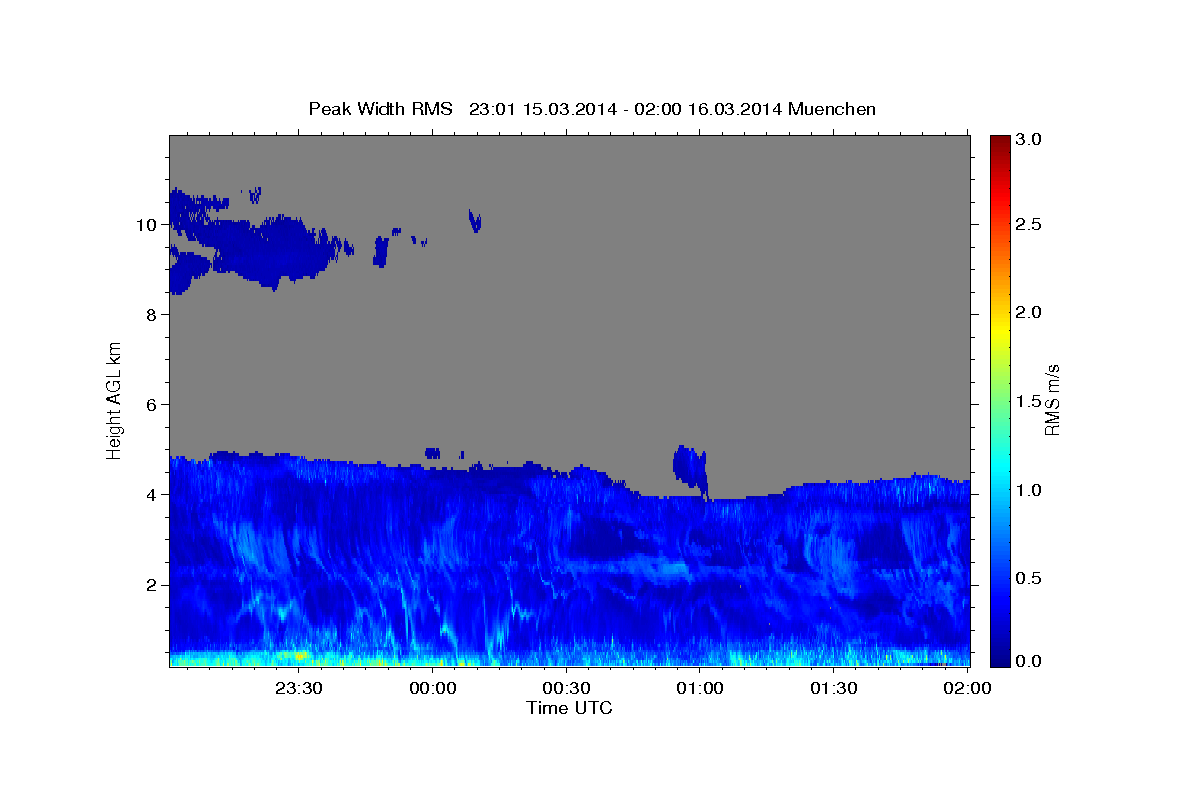The image size is (1200, 800).
Task: Click the isolated blue patch near 01:00 above 4 km
Action: 690,467
